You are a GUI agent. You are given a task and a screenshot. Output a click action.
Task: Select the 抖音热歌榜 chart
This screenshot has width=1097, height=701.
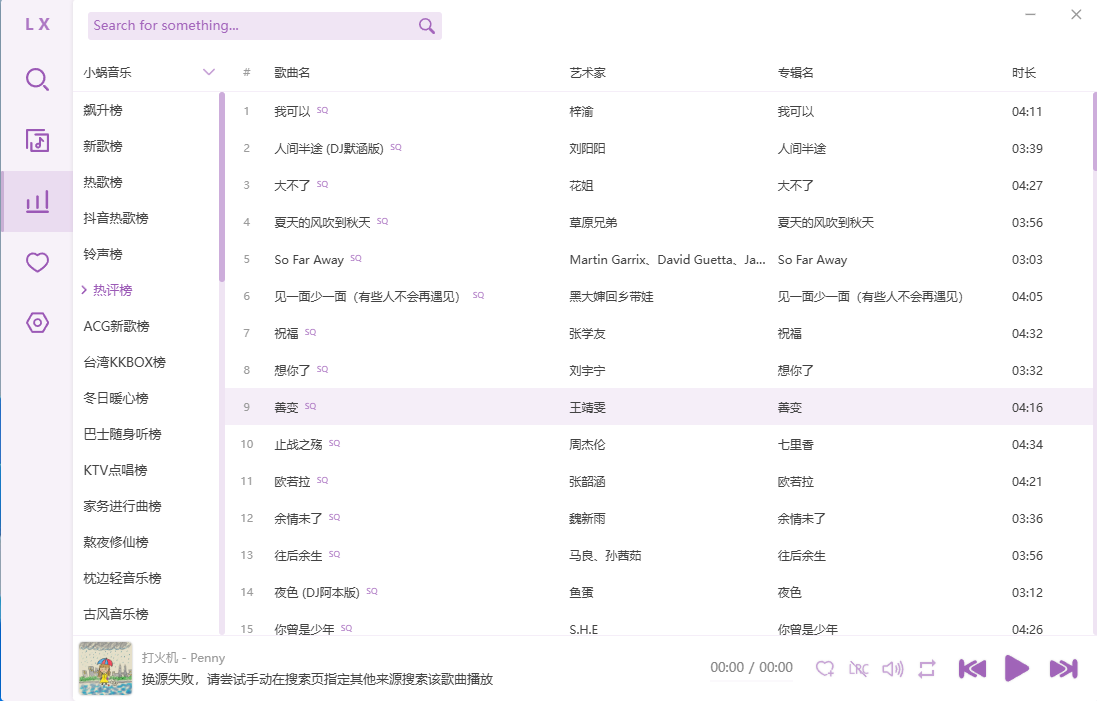tap(116, 218)
